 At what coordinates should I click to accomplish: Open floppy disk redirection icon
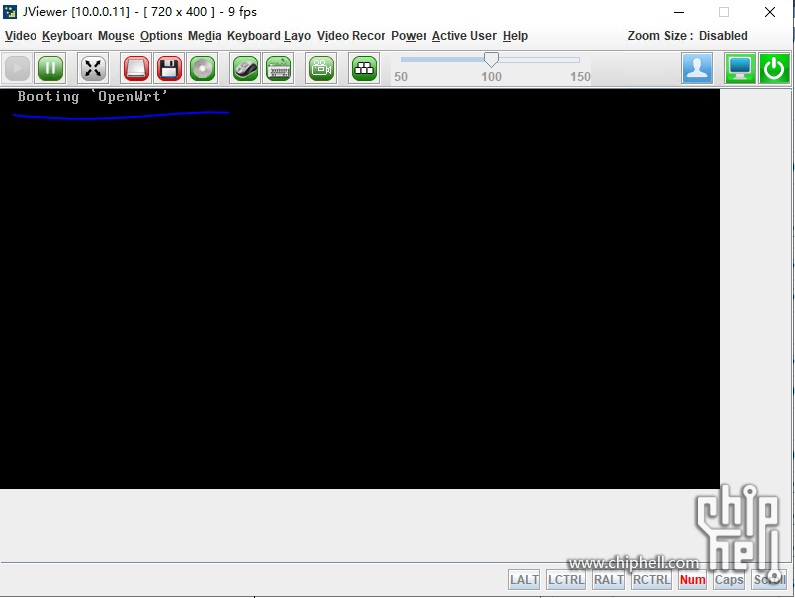click(169, 68)
